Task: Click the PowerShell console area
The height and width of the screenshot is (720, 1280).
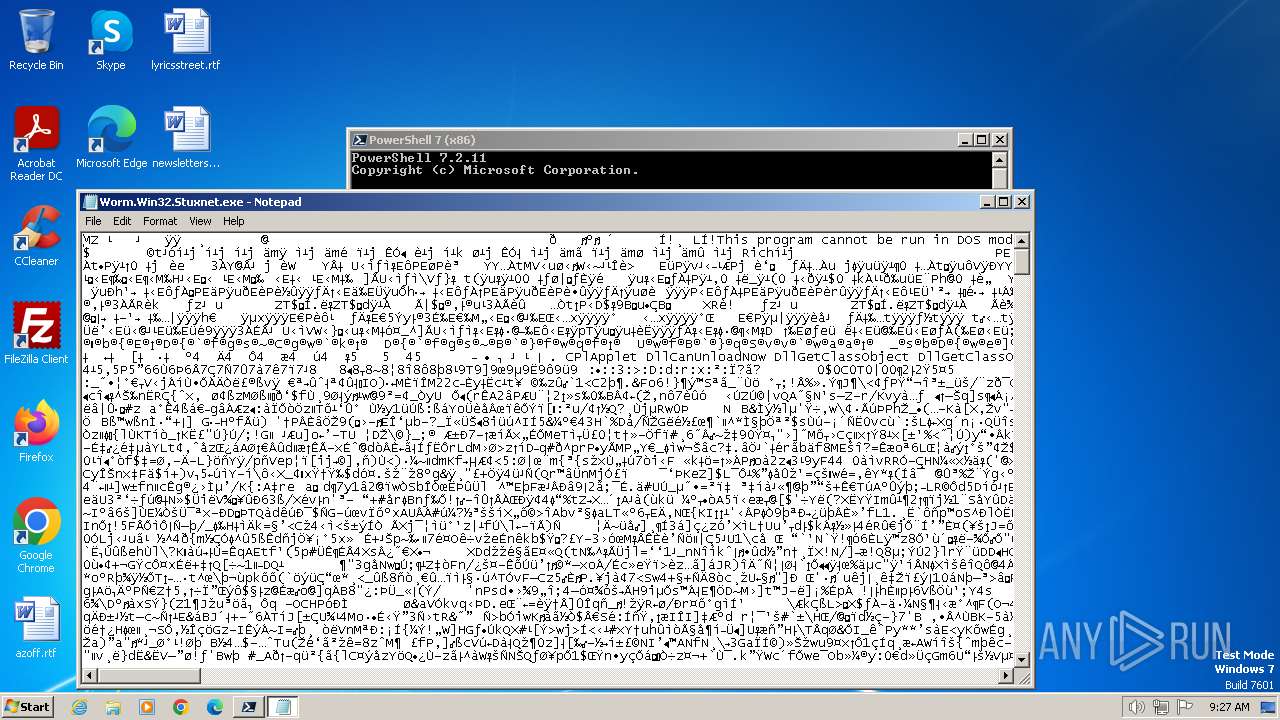Action: 670,170
